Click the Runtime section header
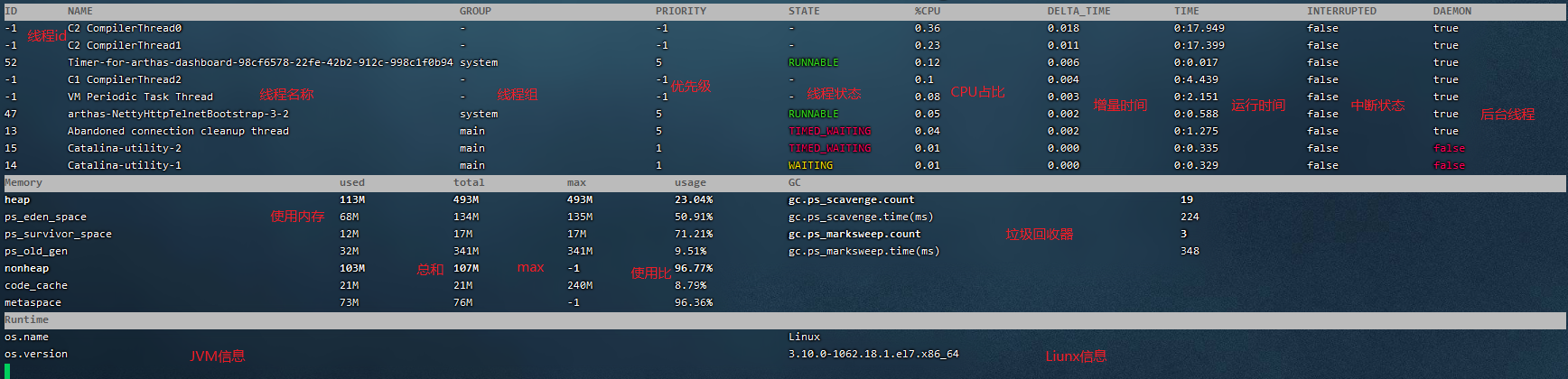Viewport: 1568px width, 379px height. pos(26,319)
